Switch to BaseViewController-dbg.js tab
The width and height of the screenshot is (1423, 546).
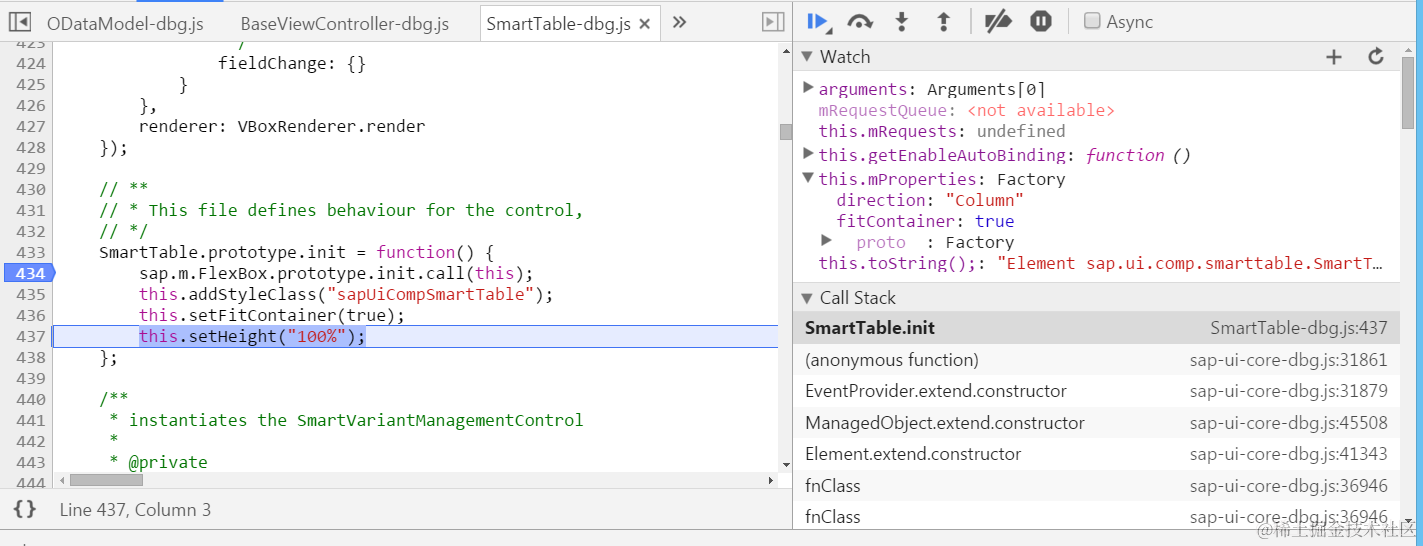pos(345,23)
